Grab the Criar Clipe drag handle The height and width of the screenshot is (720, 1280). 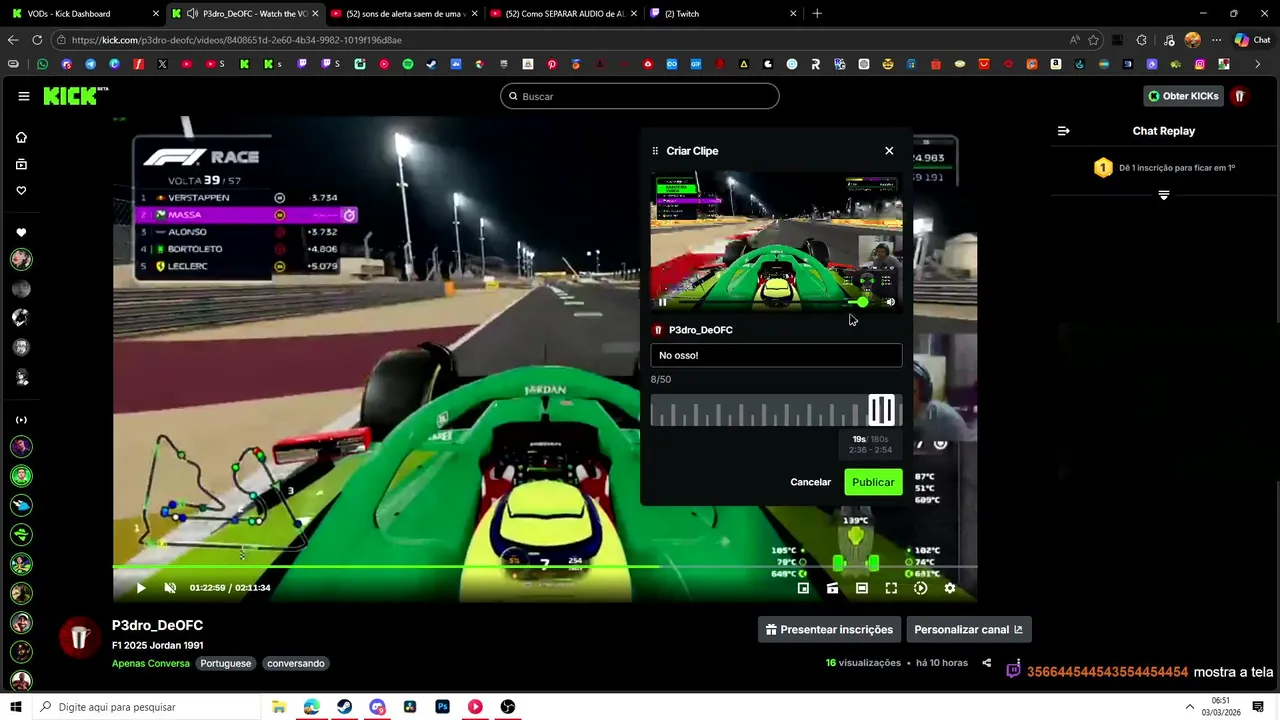[655, 151]
